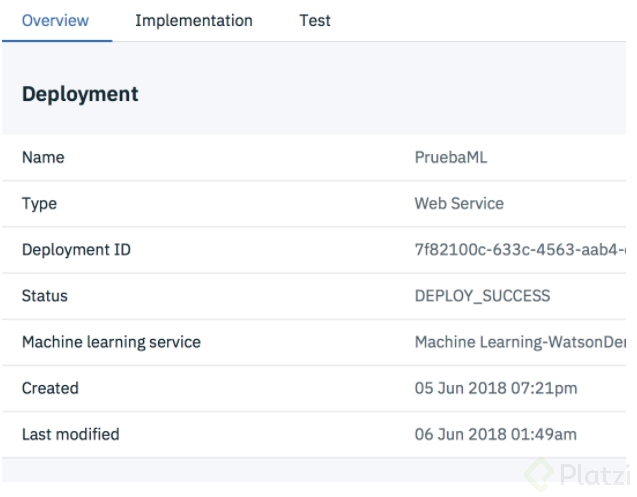Open the Machine Learning-Watson service link
This screenshot has width=637, height=497.
tap(520, 342)
